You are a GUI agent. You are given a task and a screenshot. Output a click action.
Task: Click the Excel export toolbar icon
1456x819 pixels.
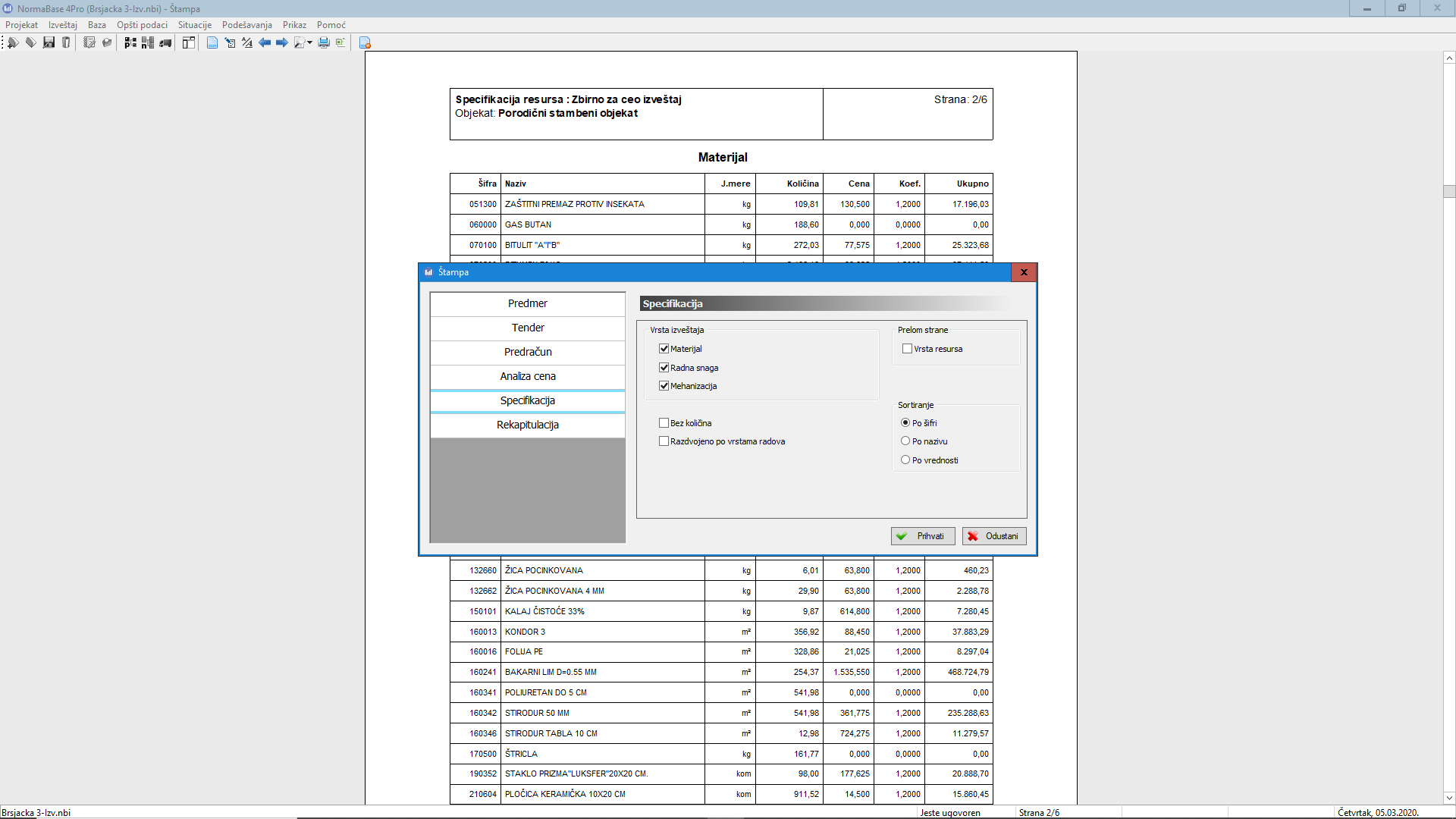pyautogui.click(x=340, y=42)
